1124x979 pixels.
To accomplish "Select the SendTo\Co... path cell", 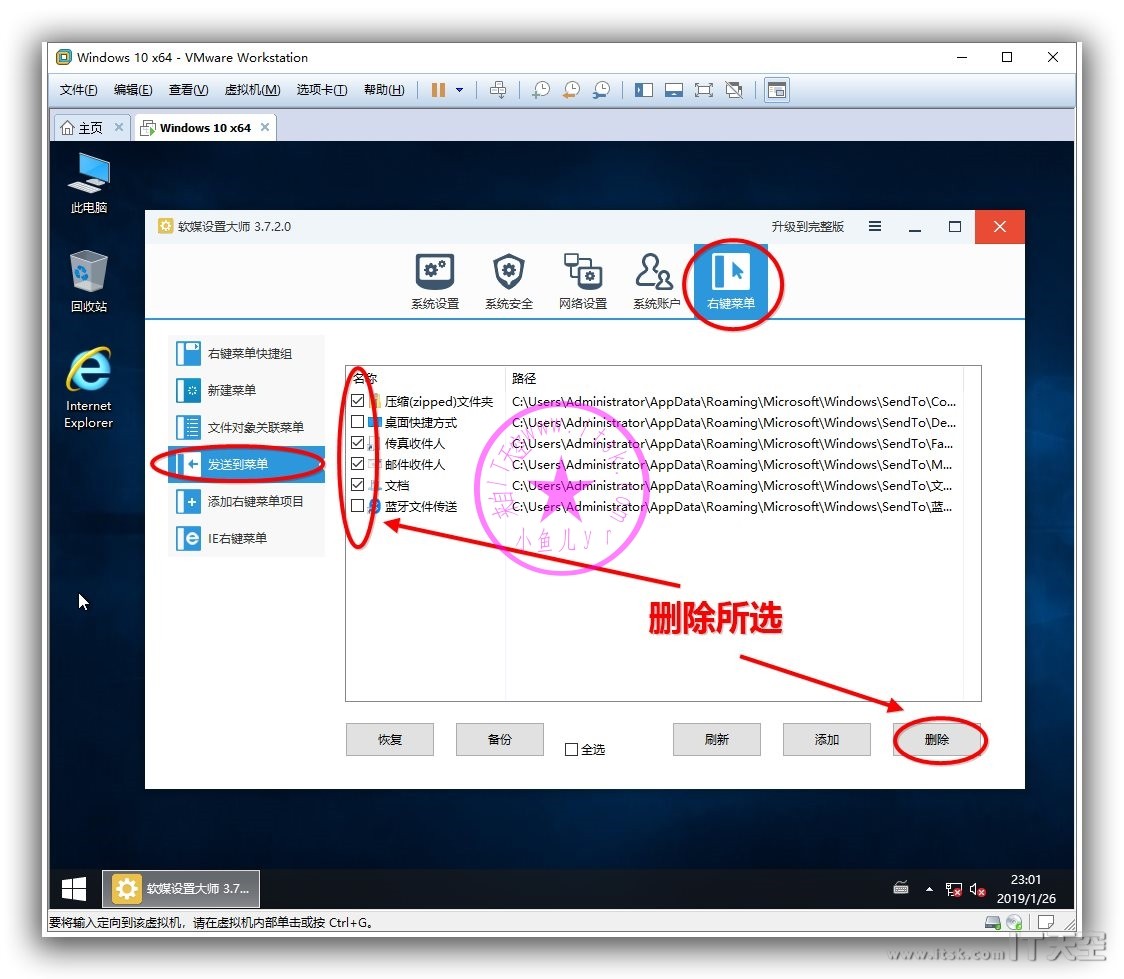I will 734,401.
